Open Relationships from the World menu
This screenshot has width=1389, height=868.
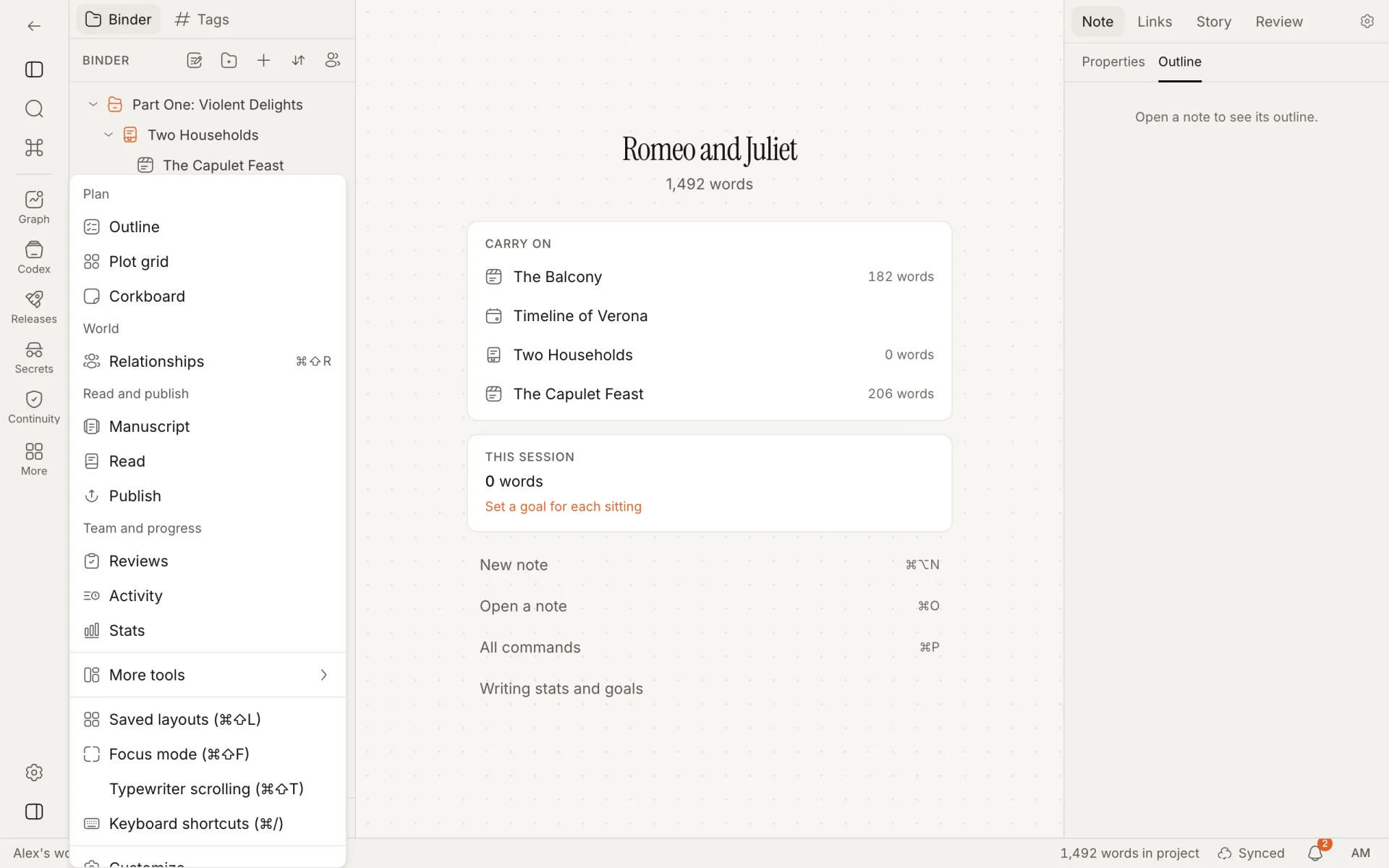[208, 362]
